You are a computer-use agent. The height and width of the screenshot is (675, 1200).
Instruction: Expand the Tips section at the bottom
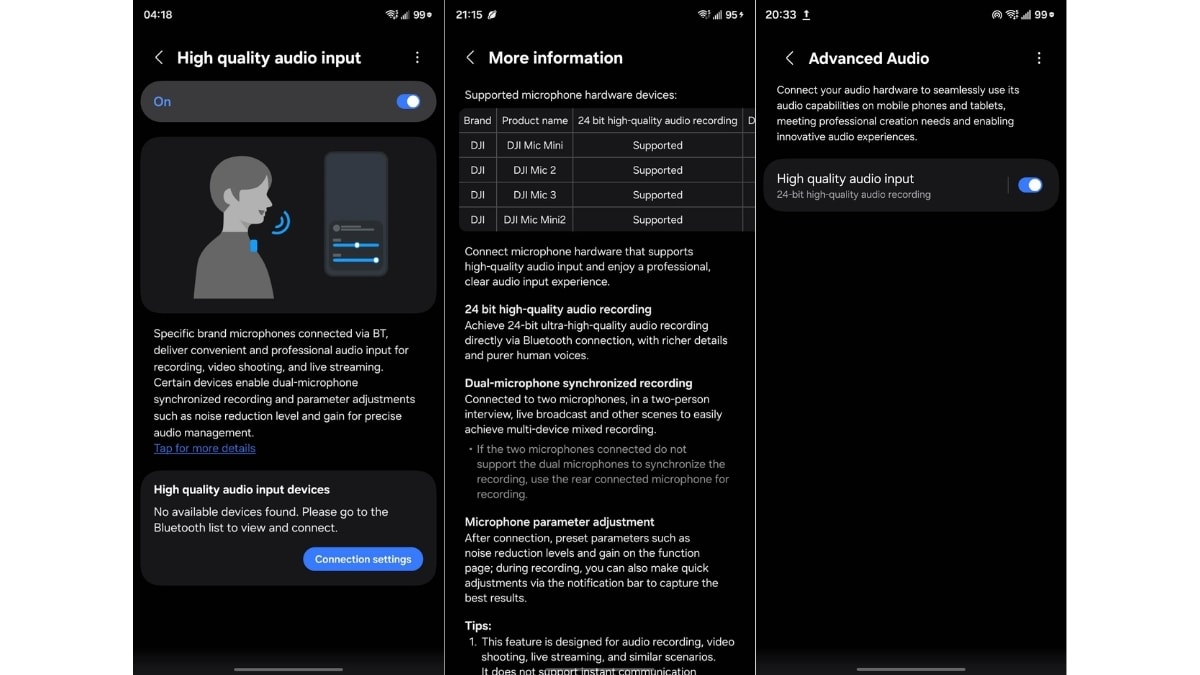click(x=477, y=625)
